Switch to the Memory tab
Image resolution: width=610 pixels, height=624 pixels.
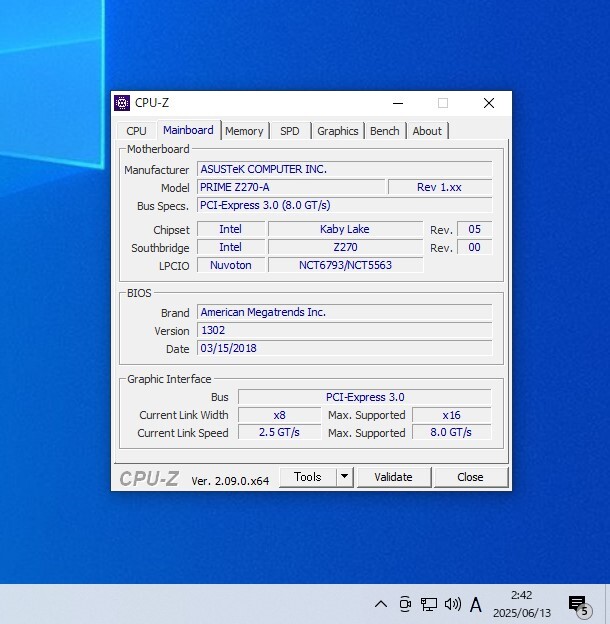[244, 131]
